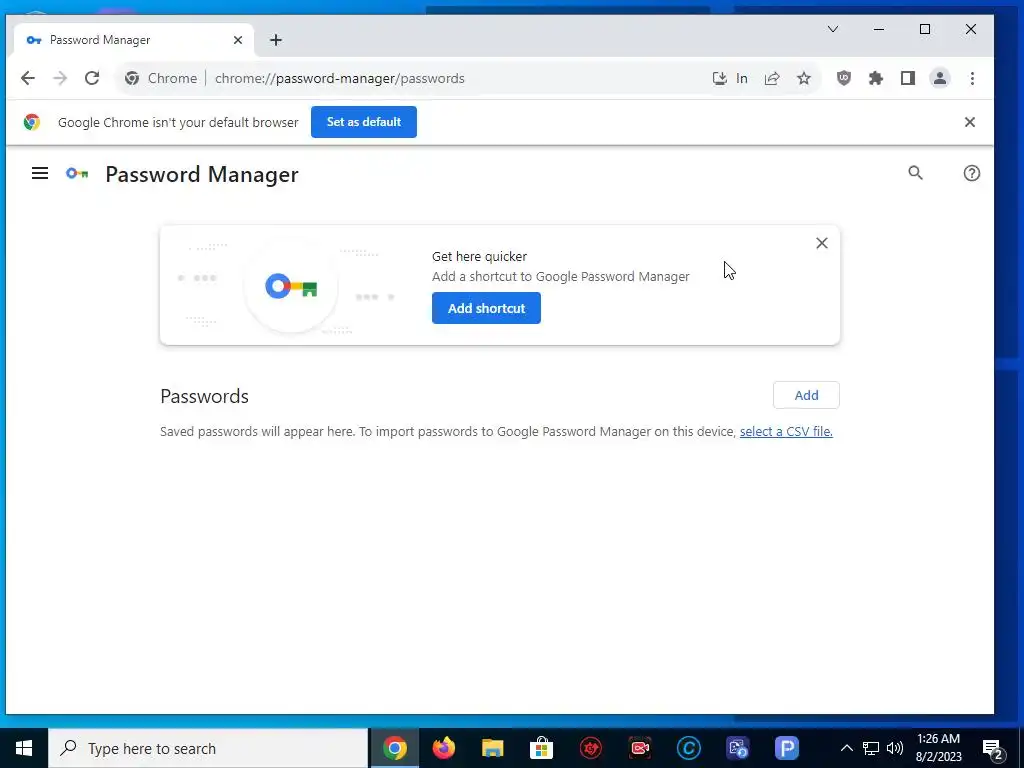This screenshot has height=768, width=1024.
Task: Select the Password Manager browser tab
Action: tap(134, 40)
